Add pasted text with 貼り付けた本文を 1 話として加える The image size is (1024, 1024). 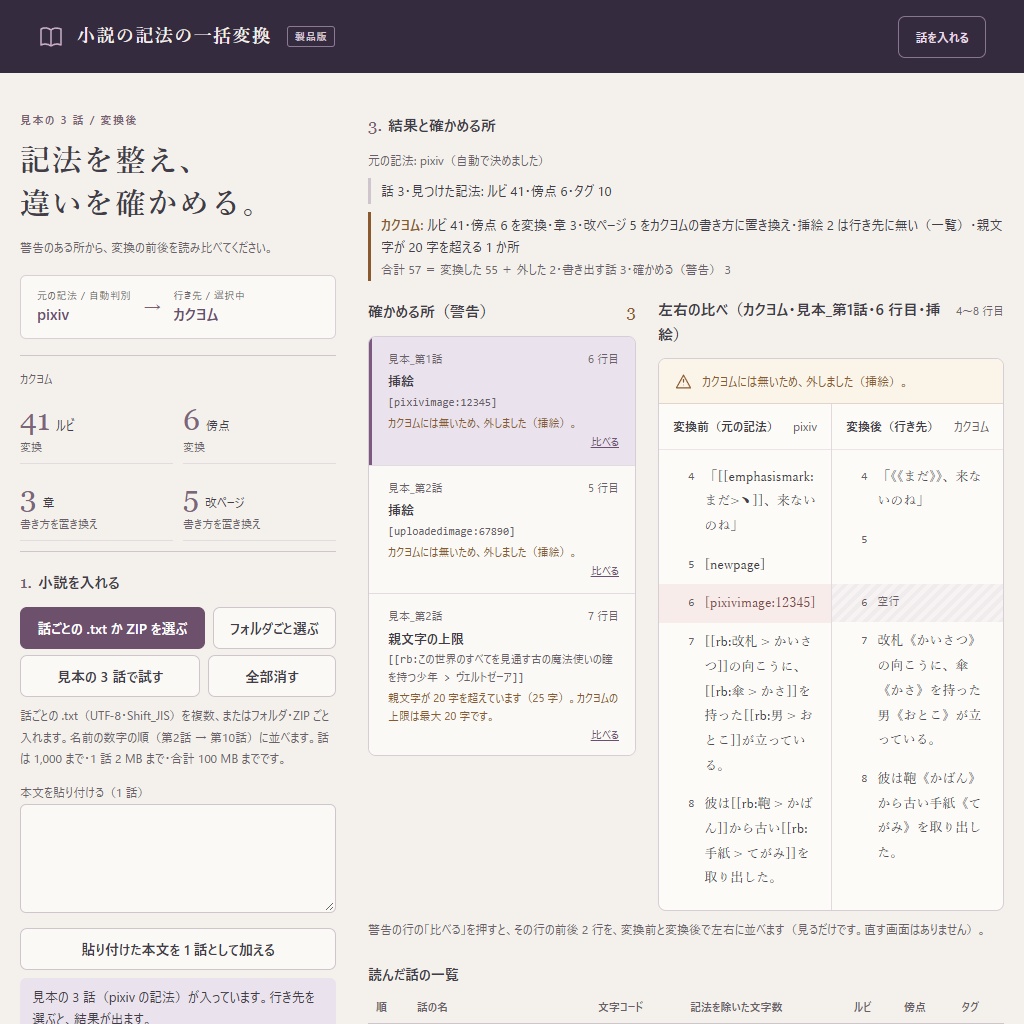178,949
